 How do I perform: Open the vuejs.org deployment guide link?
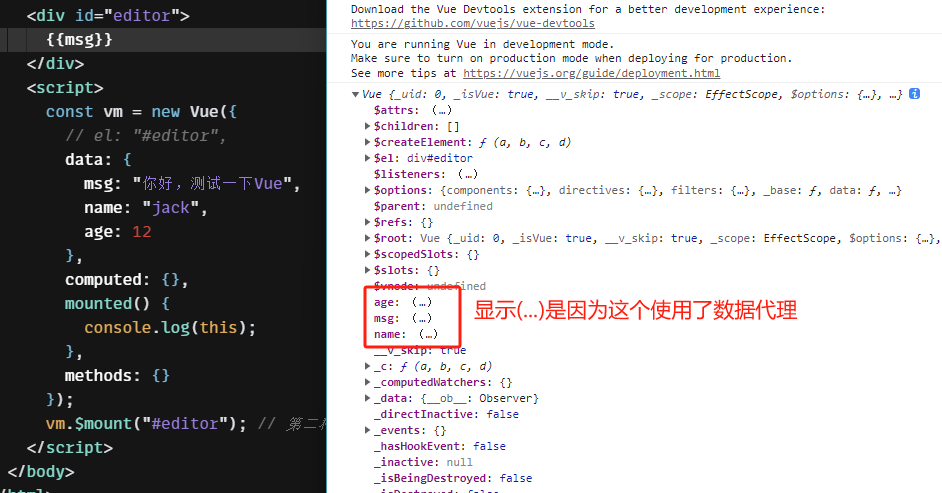pos(591,73)
